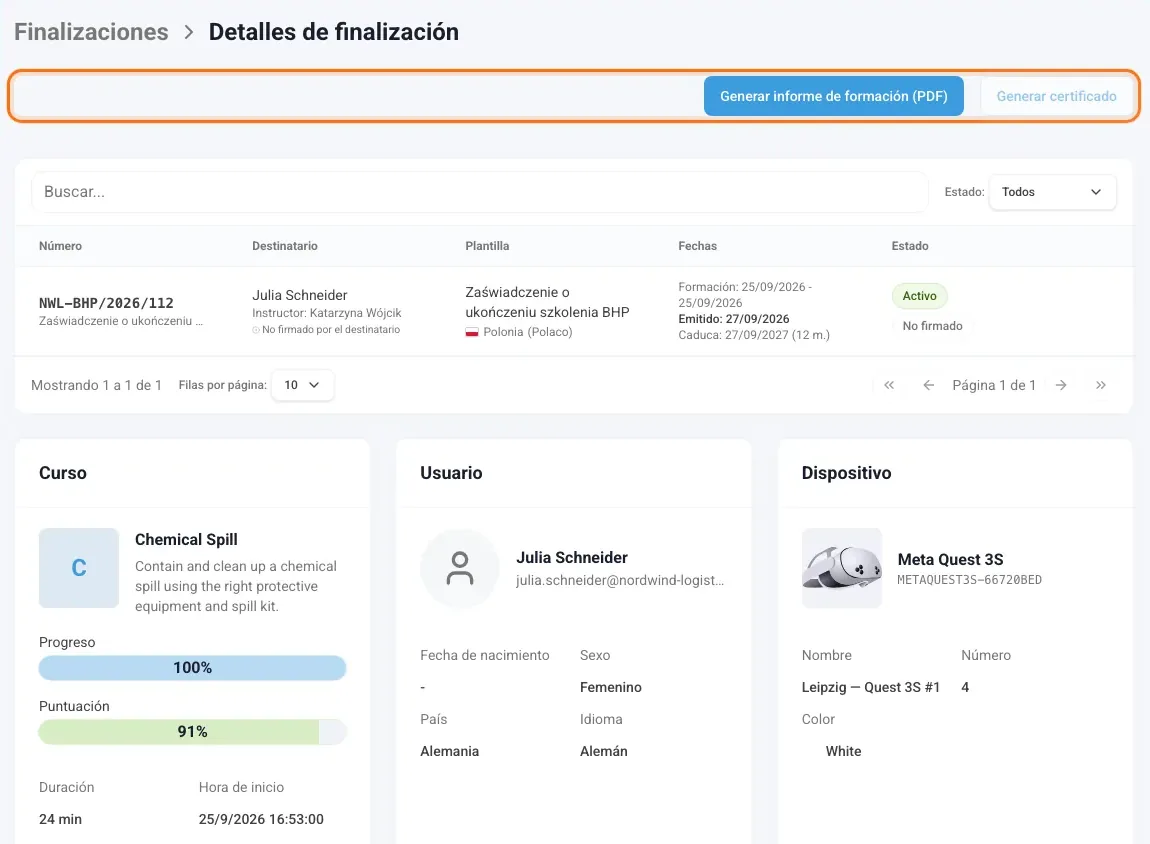Click Mostrando 1 a 1 de 1 text
The width and height of the screenshot is (1150, 844).
[x=96, y=385]
